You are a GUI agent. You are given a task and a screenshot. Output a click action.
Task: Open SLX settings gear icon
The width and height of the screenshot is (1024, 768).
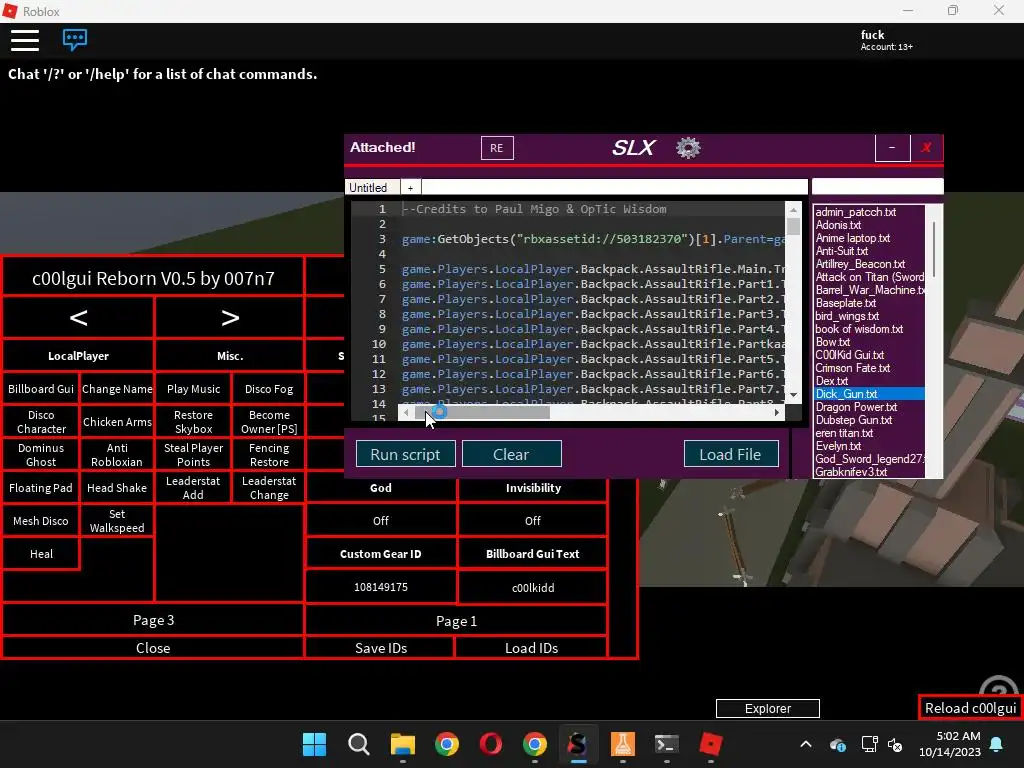688,148
